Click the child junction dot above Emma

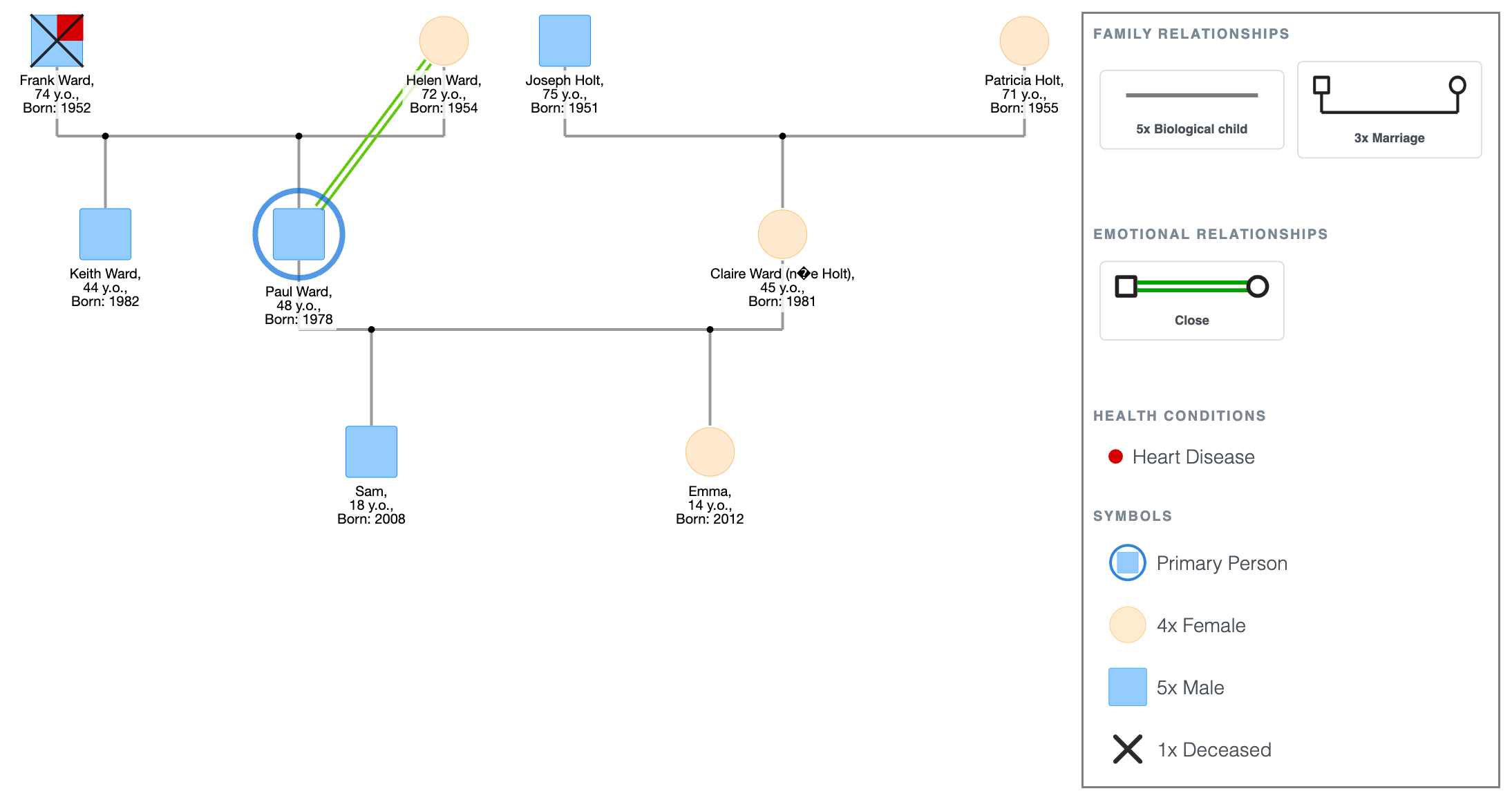(710, 330)
